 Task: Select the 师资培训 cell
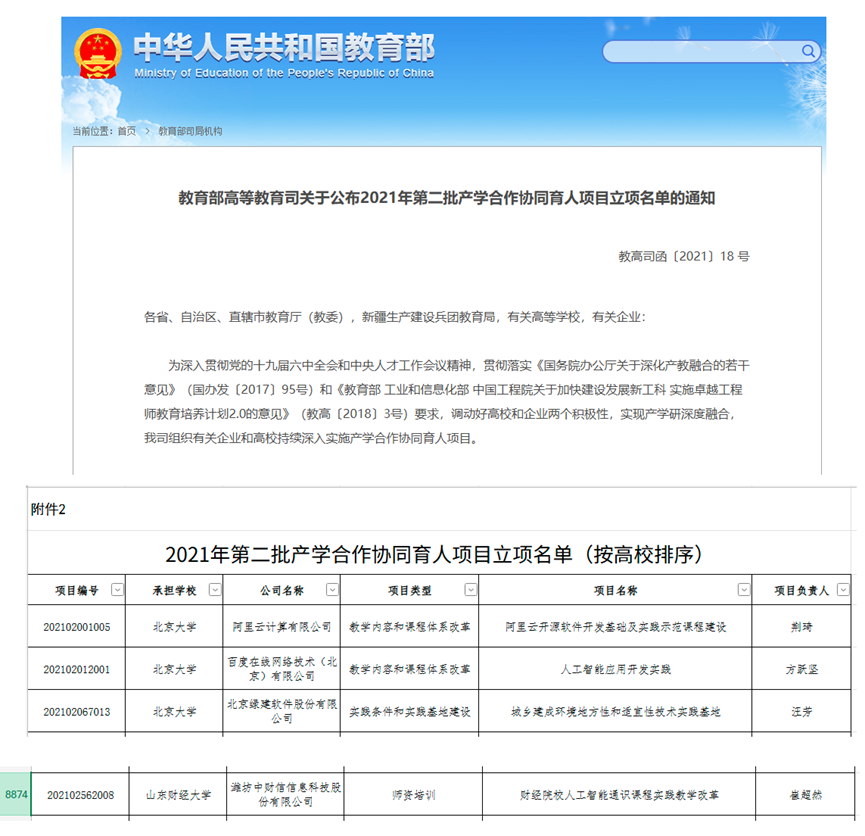(x=414, y=795)
